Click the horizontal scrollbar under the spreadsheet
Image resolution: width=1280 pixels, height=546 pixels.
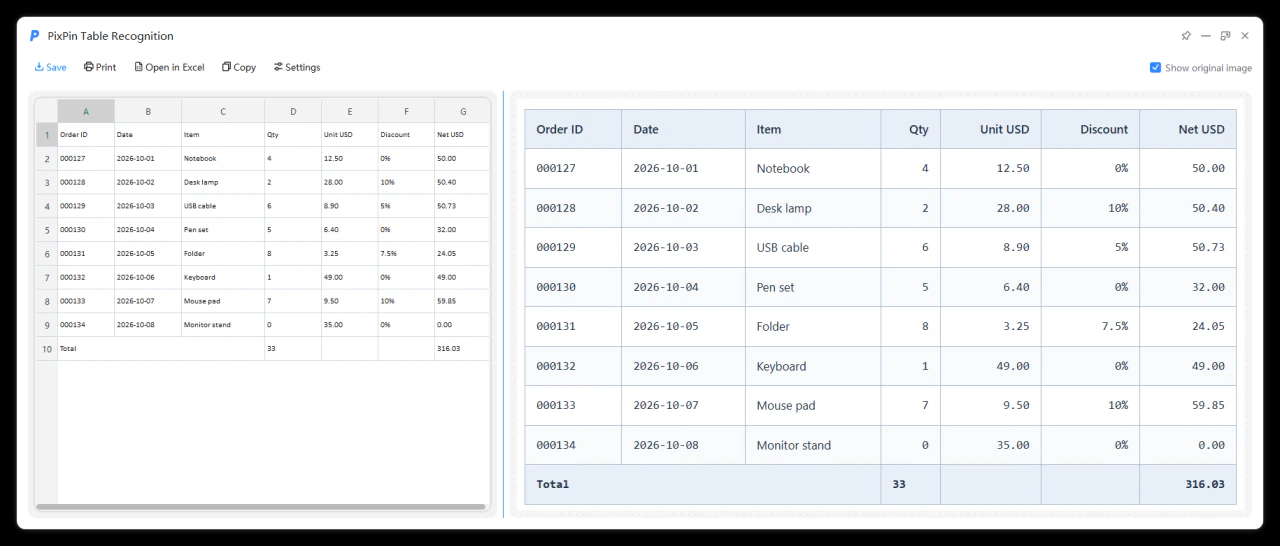coord(261,507)
